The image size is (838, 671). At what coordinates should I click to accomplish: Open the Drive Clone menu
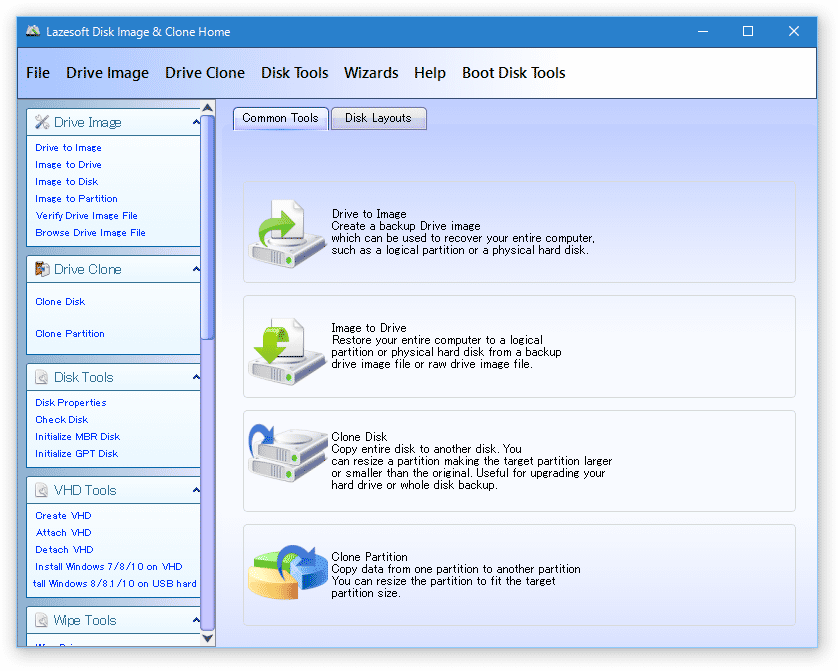tap(205, 73)
